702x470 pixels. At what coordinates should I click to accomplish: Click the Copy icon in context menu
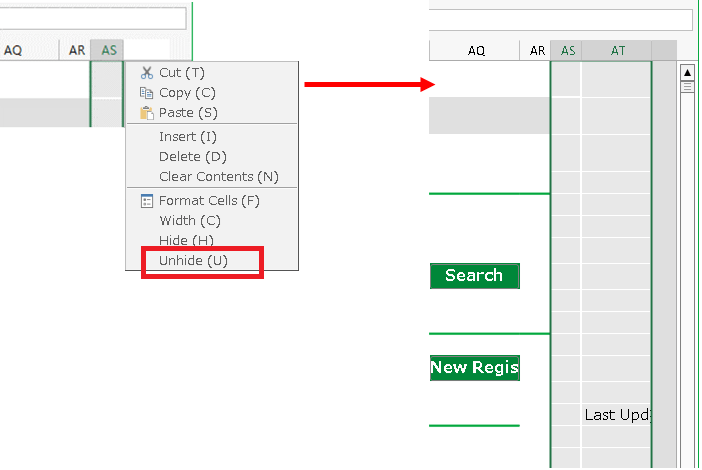tap(147, 93)
